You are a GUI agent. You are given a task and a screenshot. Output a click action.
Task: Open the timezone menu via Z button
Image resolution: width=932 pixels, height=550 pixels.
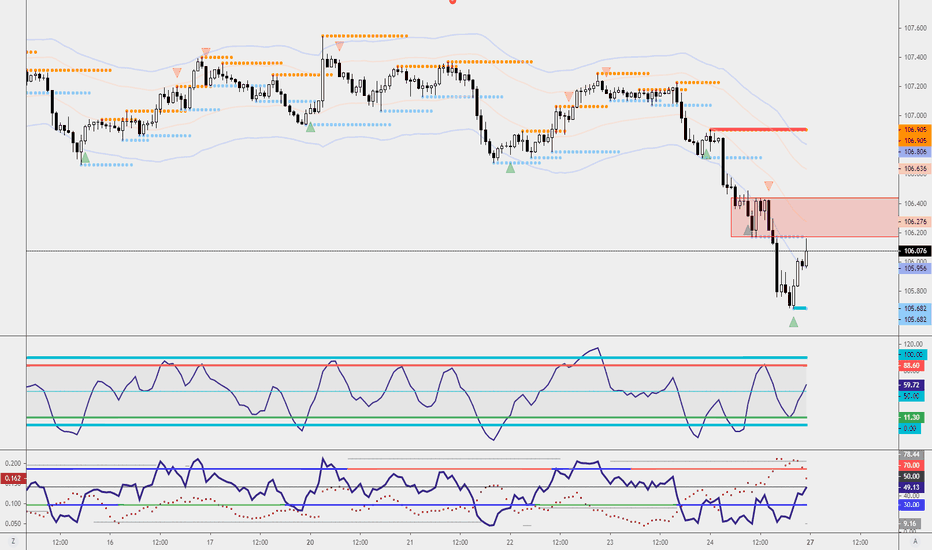pyautogui.click(x=13, y=542)
